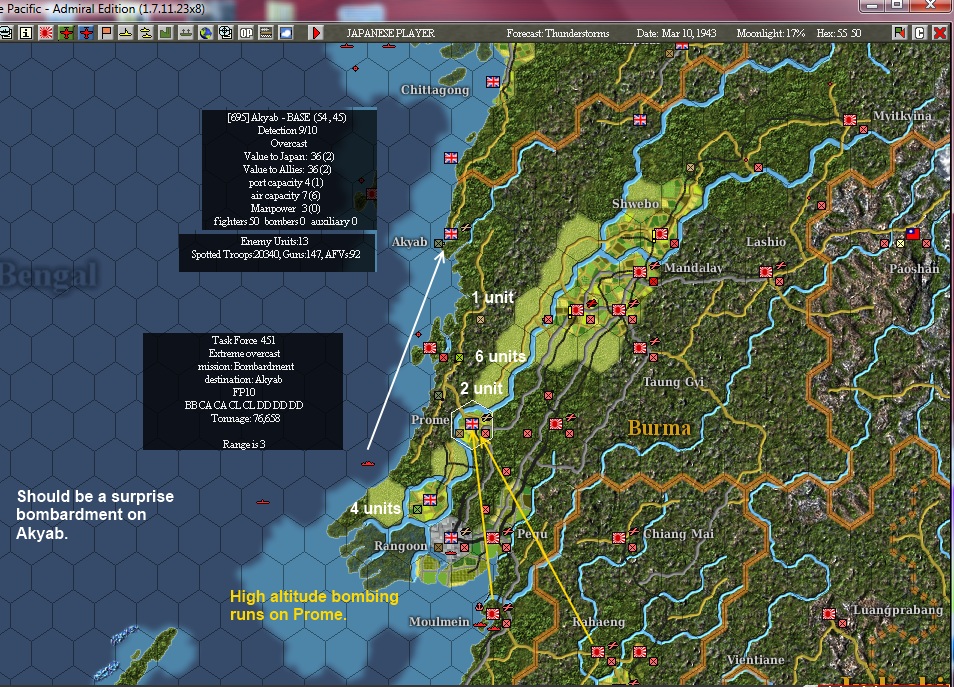Image resolution: width=954 pixels, height=687 pixels.
Task: Click the green-background aircraft list icon
Action: click(66, 33)
